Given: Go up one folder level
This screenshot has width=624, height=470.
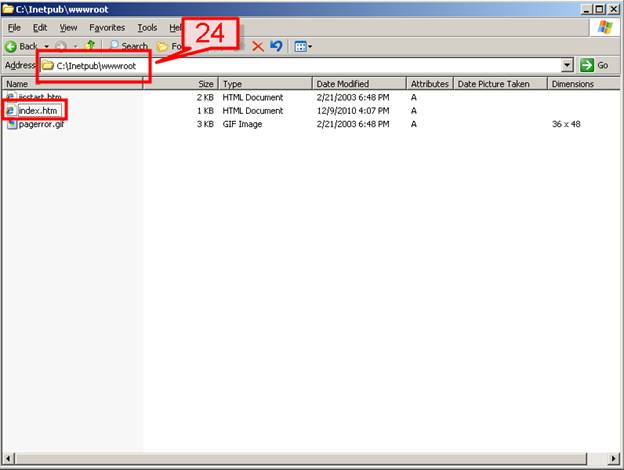Looking at the screenshot, I should (x=91, y=46).
